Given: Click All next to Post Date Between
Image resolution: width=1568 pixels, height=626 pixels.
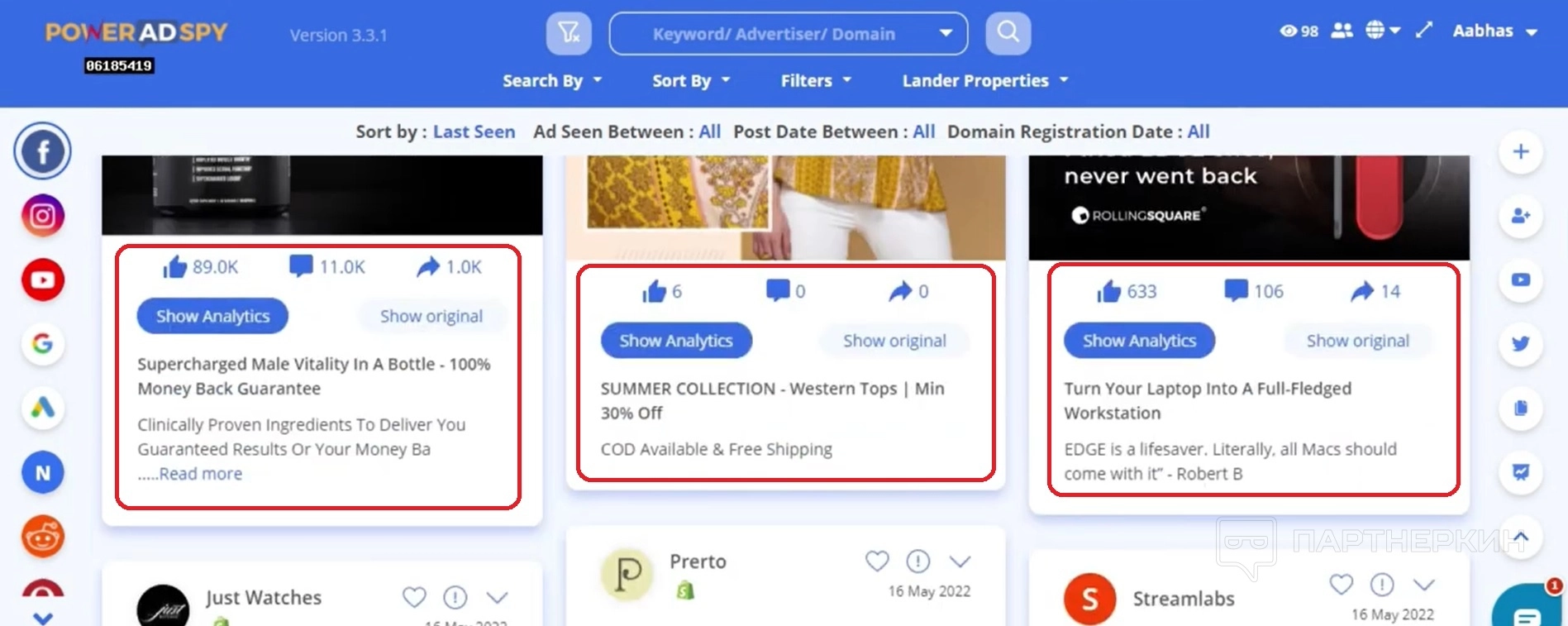Looking at the screenshot, I should pos(923,131).
